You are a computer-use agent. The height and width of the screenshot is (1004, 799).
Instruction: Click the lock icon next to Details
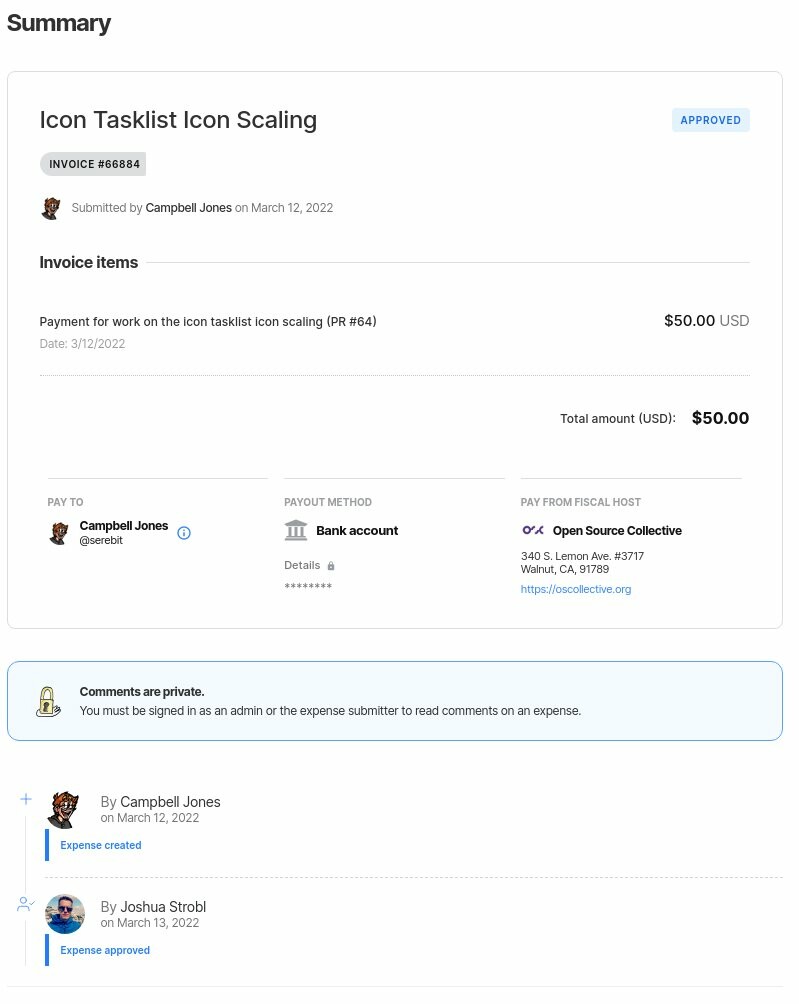(331, 566)
